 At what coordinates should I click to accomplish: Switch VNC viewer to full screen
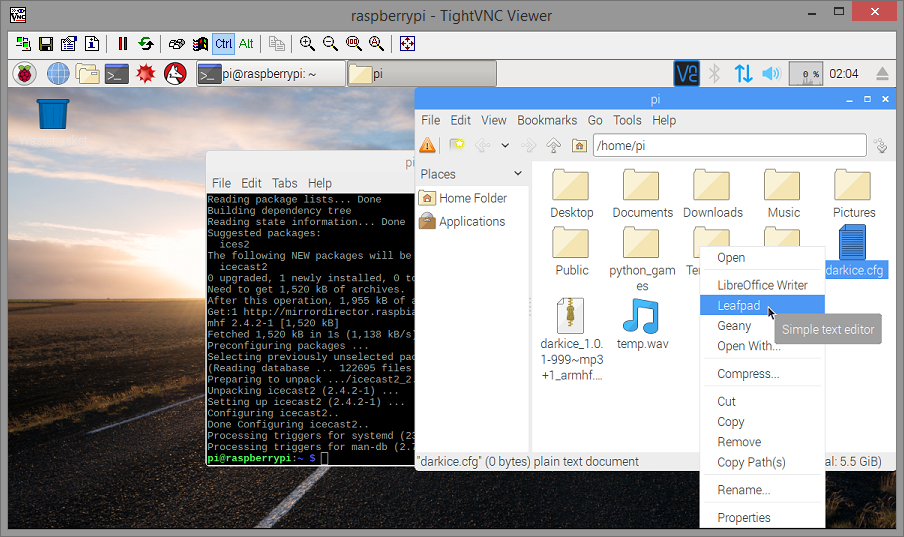tap(408, 44)
